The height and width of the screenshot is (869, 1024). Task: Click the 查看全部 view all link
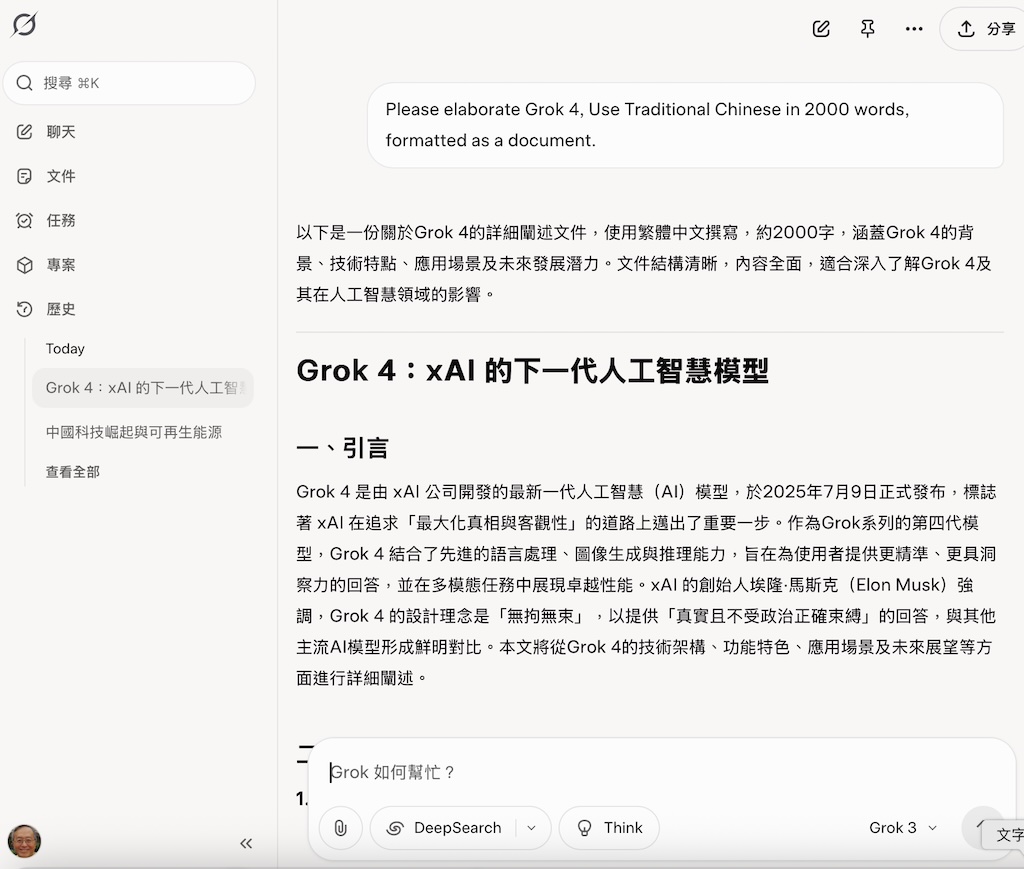(x=72, y=472)
